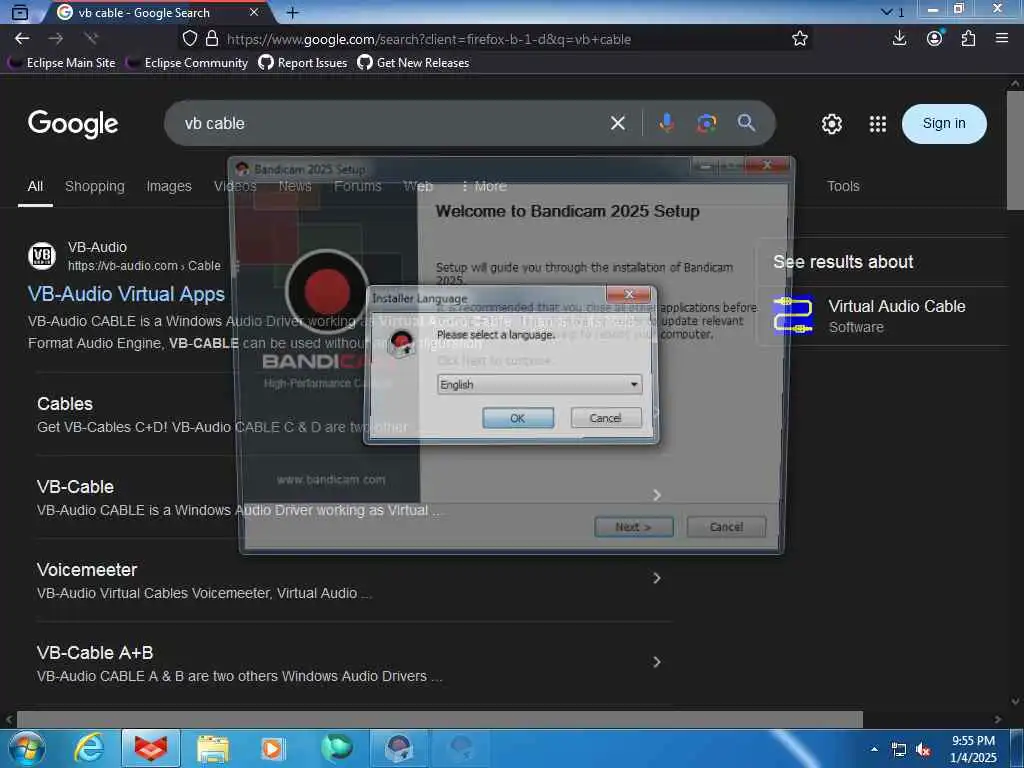
Task: Open a new tab with plus button
Action: [x=293, y=12]
